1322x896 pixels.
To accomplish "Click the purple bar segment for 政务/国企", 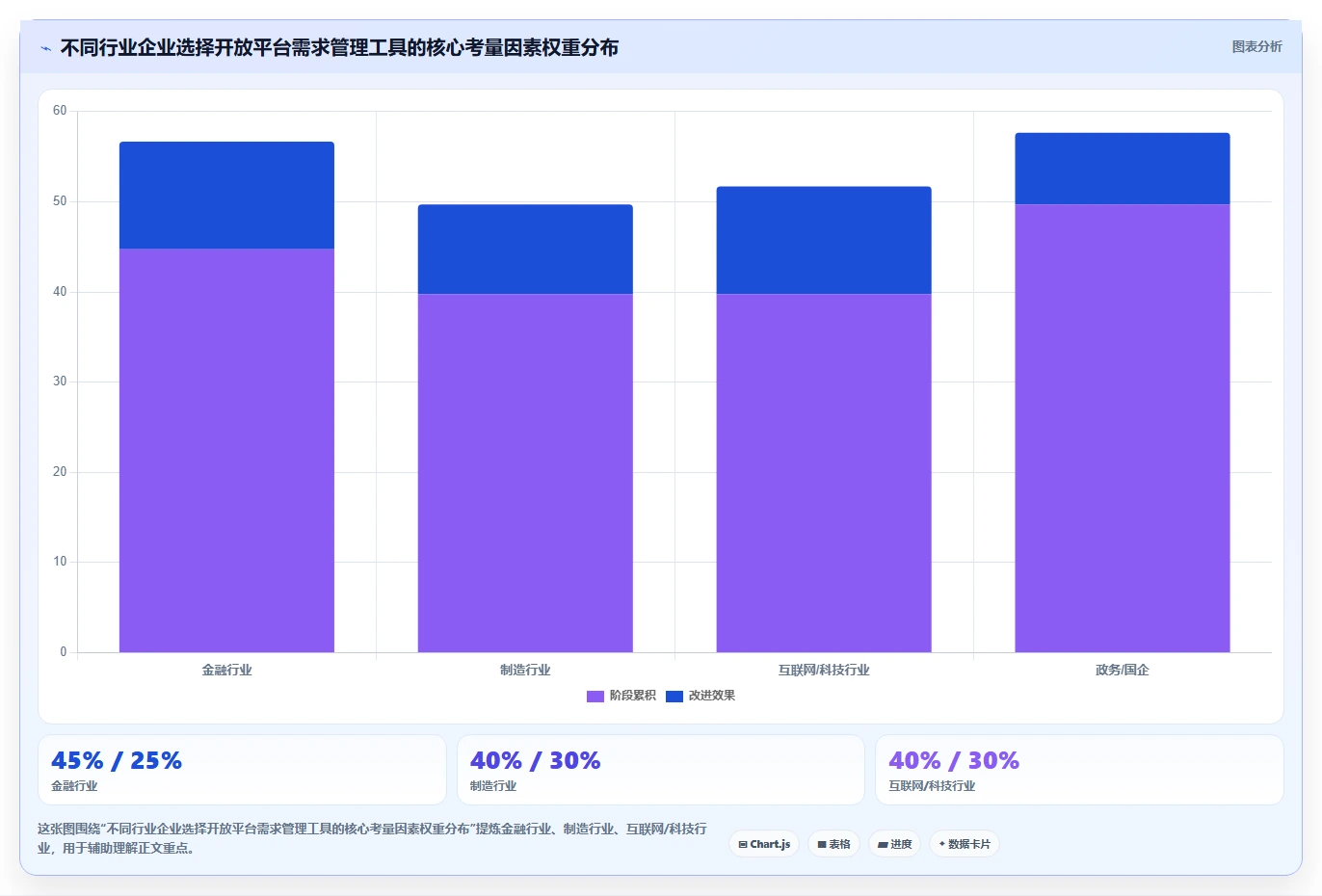I will click(x=1123, y=428).
